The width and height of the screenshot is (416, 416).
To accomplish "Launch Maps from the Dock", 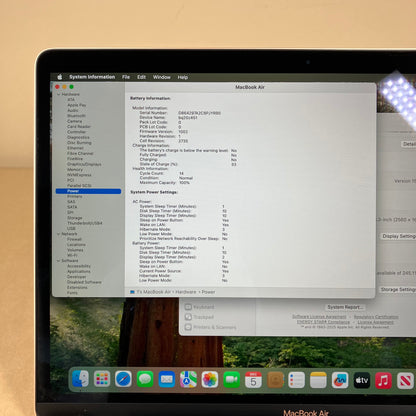I will coord(188,380).
